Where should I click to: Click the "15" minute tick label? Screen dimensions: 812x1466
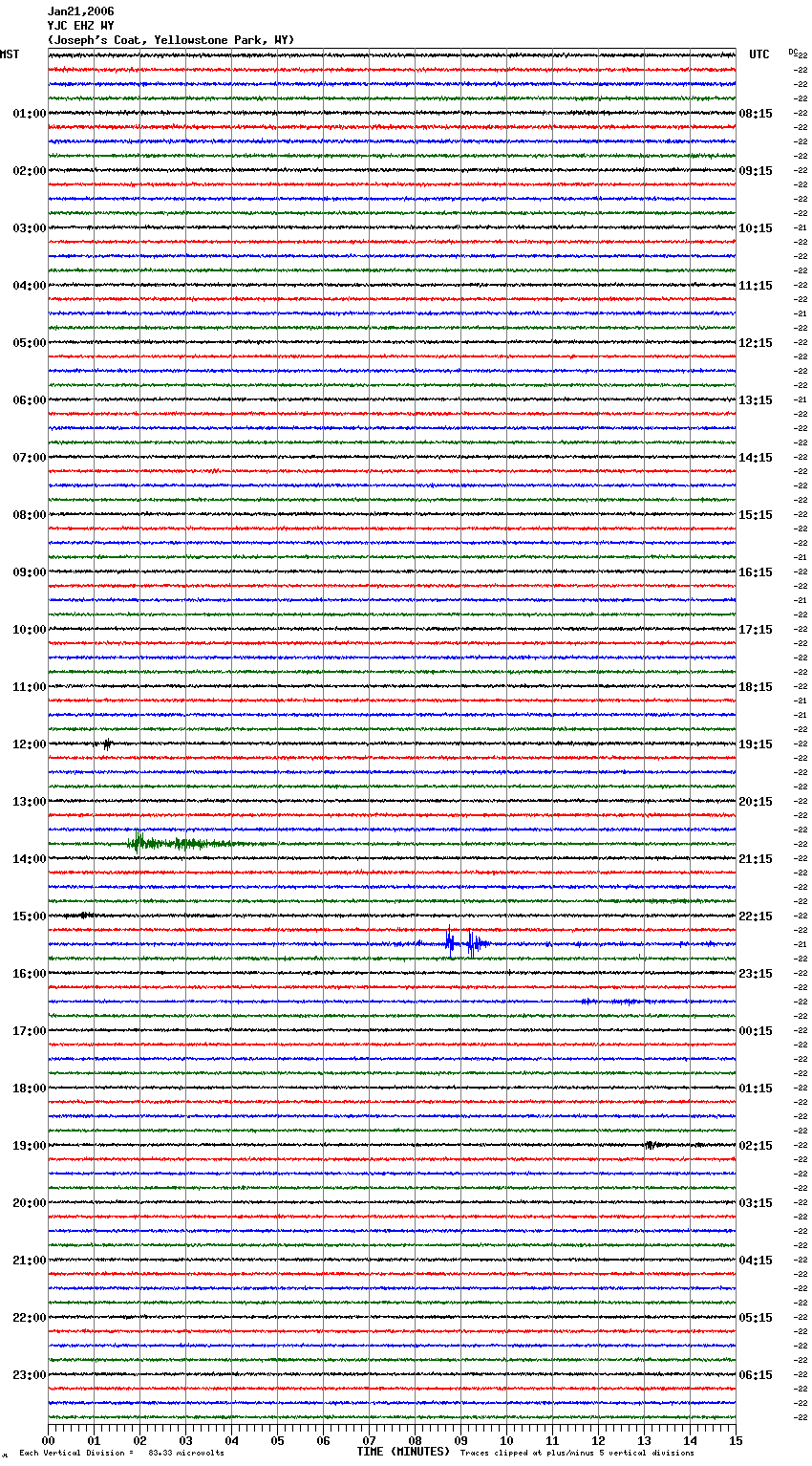coord(736,1440)
